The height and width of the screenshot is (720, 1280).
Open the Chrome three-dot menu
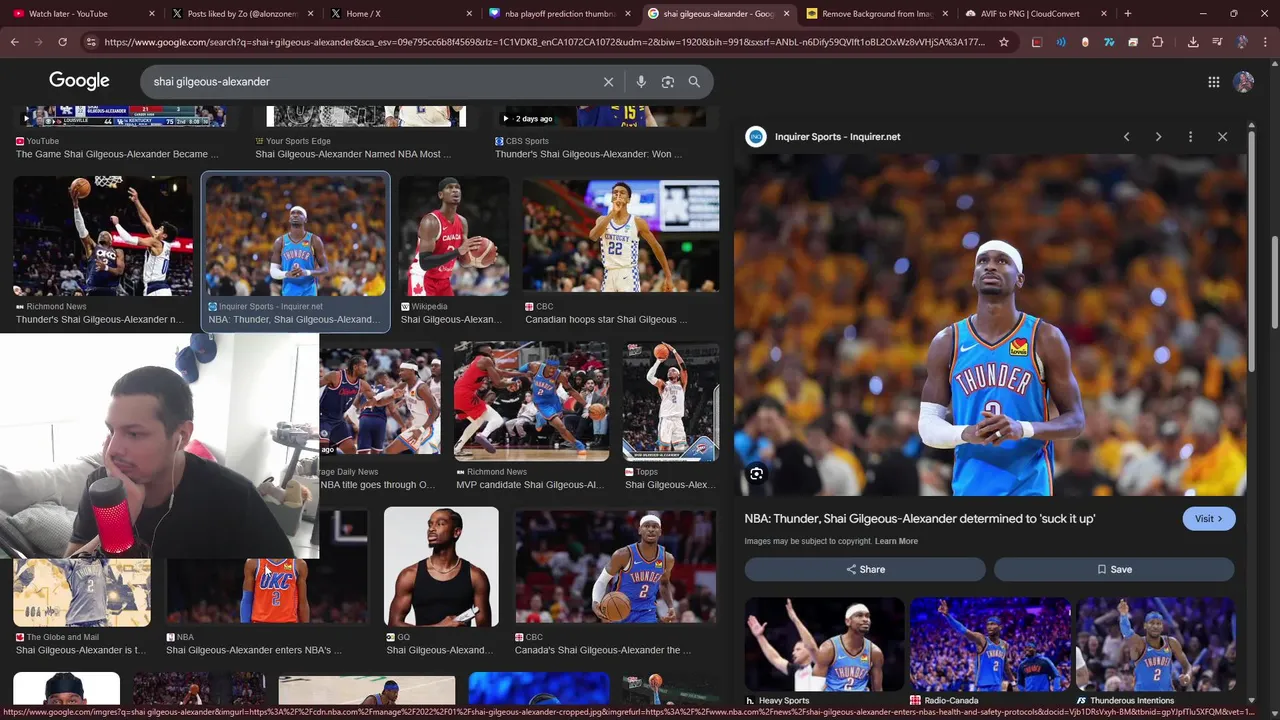point(1265,42)
